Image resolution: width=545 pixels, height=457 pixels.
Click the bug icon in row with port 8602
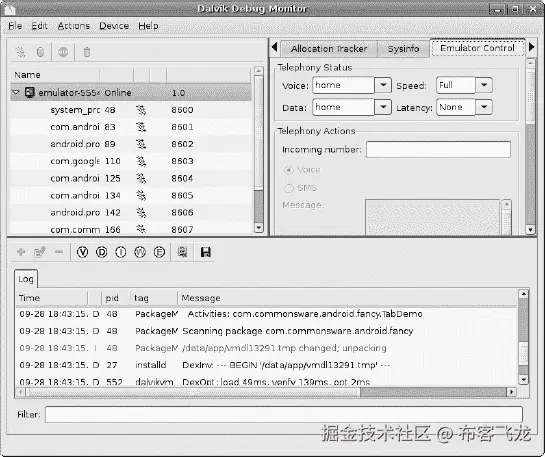141,144
